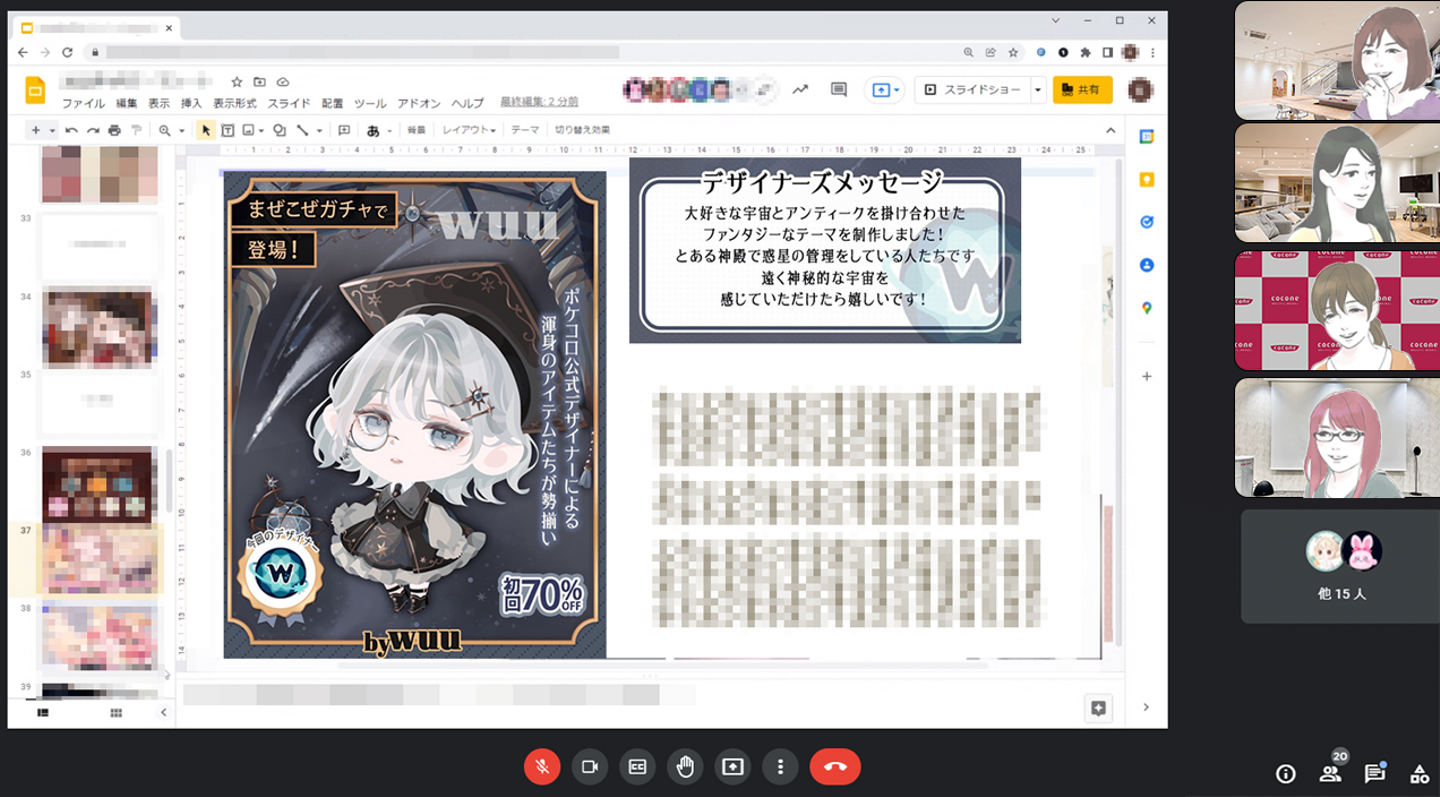The image size is (1440, 797).
Task: Open the スライド menu
Action: [289, 103]
